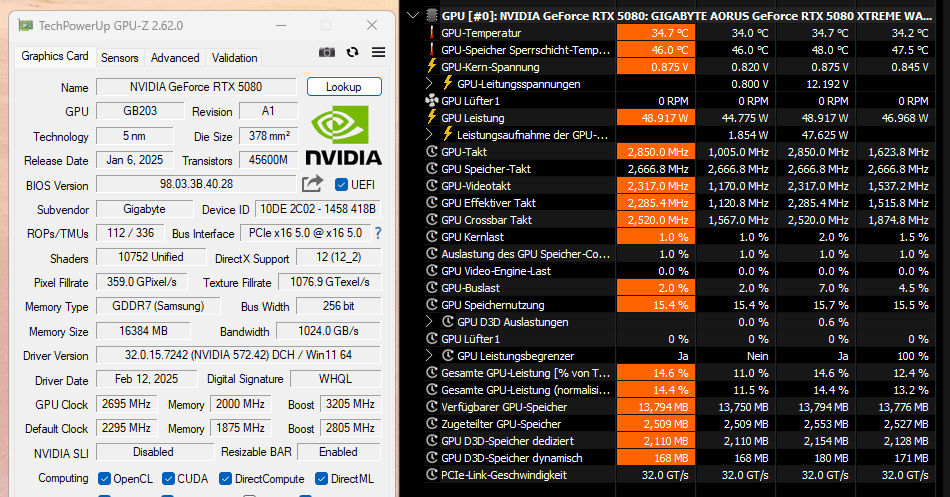Click the Bus Interface question mark icon
950x497 pixels.
tap(378, 233)
